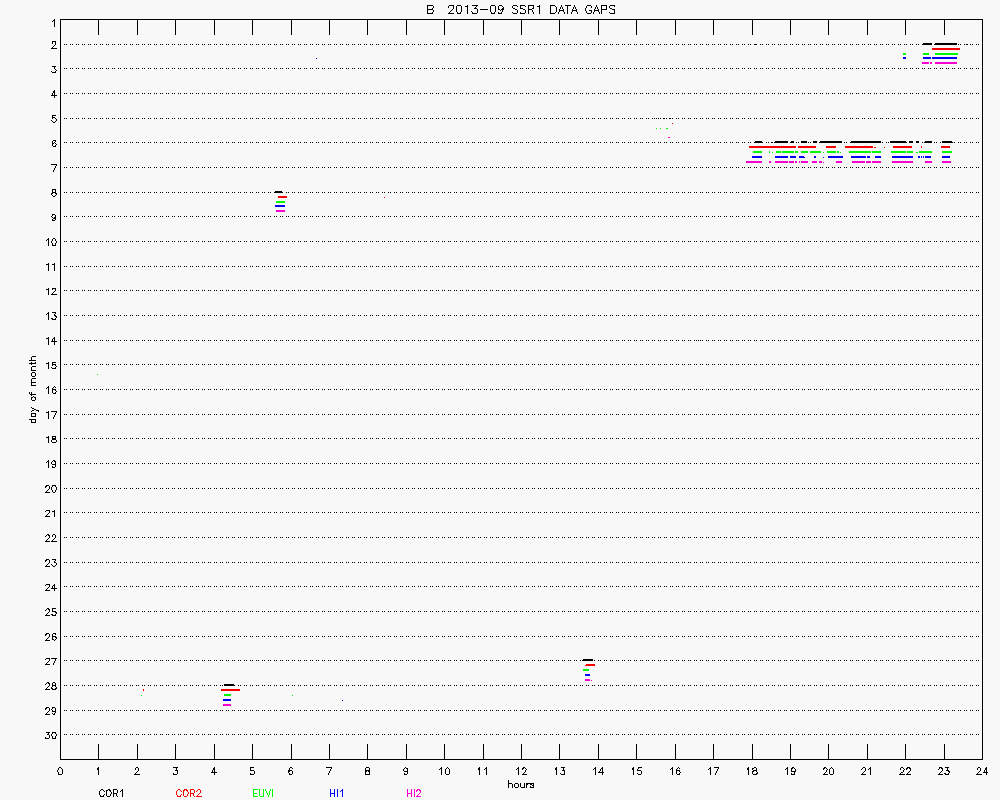Select the magenta HI2 legend label

pyautogui.click(x=414, y=793)
